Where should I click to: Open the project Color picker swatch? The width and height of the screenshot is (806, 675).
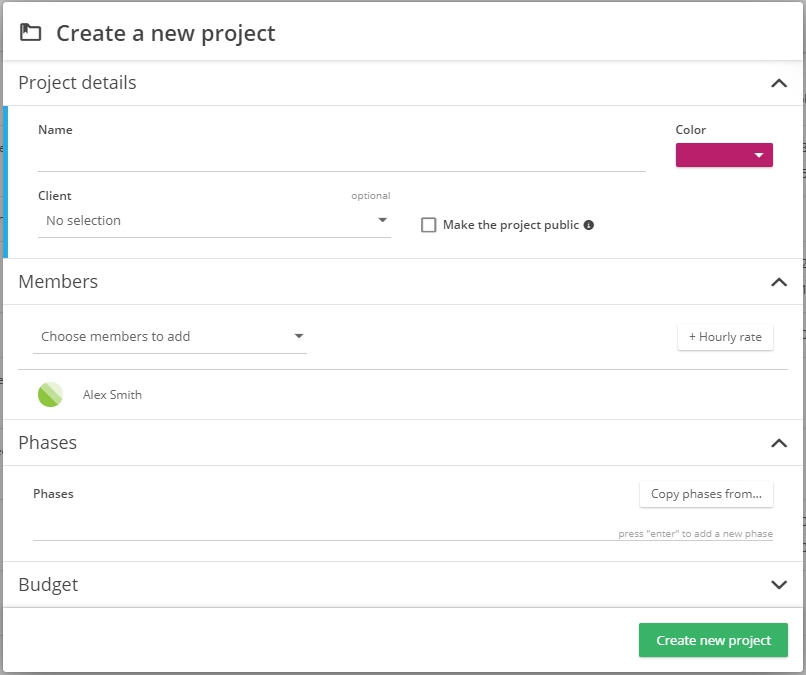724,155
